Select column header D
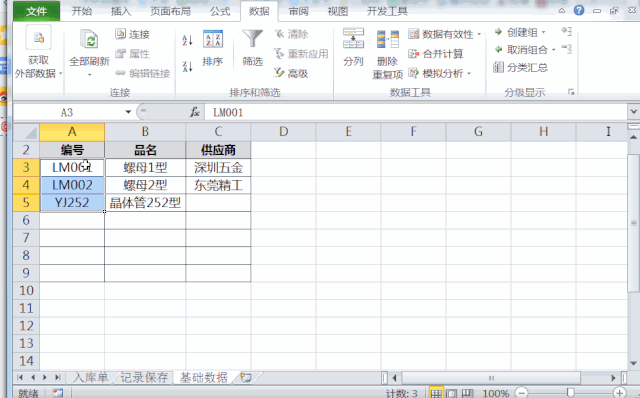 [283, 132]
